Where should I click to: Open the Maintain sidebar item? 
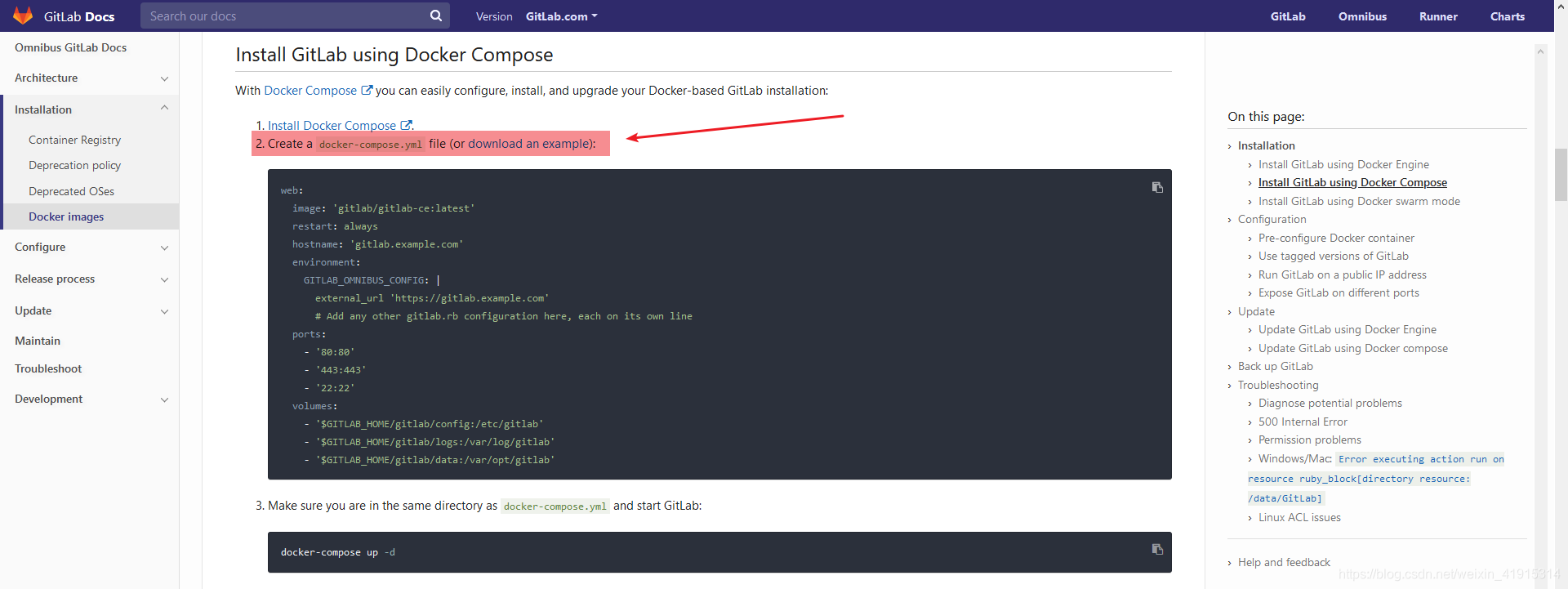[x=38, y=341]
